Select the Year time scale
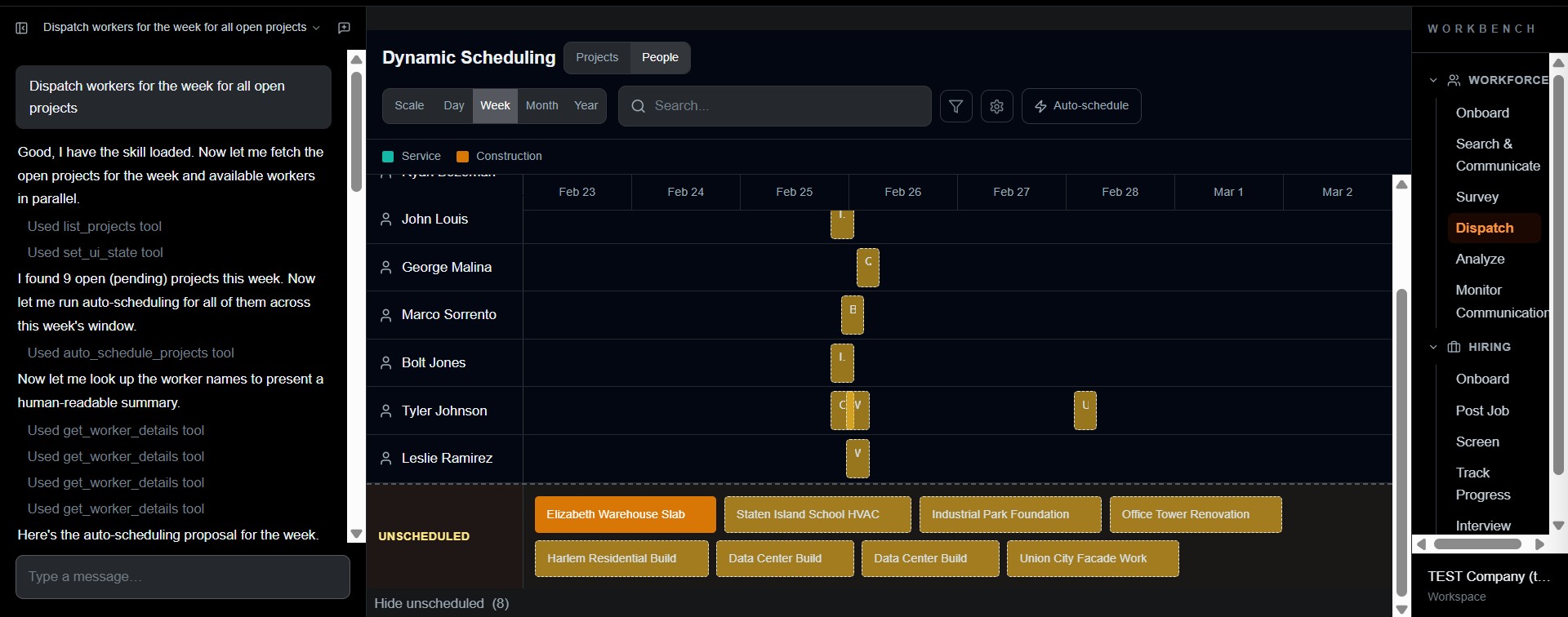 586,106
